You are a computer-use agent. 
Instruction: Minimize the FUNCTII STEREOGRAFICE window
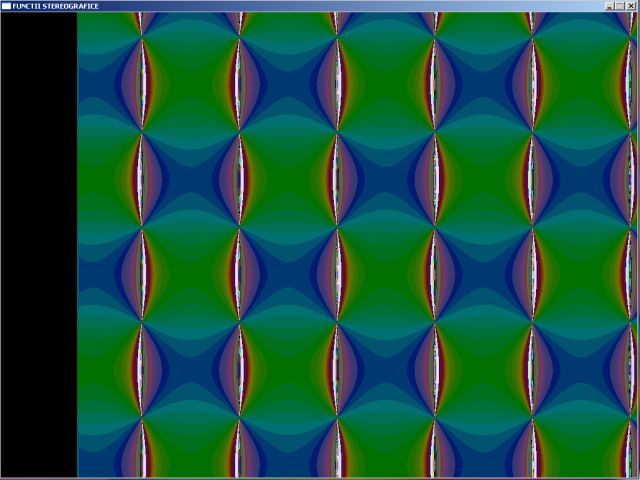point(610,6)
